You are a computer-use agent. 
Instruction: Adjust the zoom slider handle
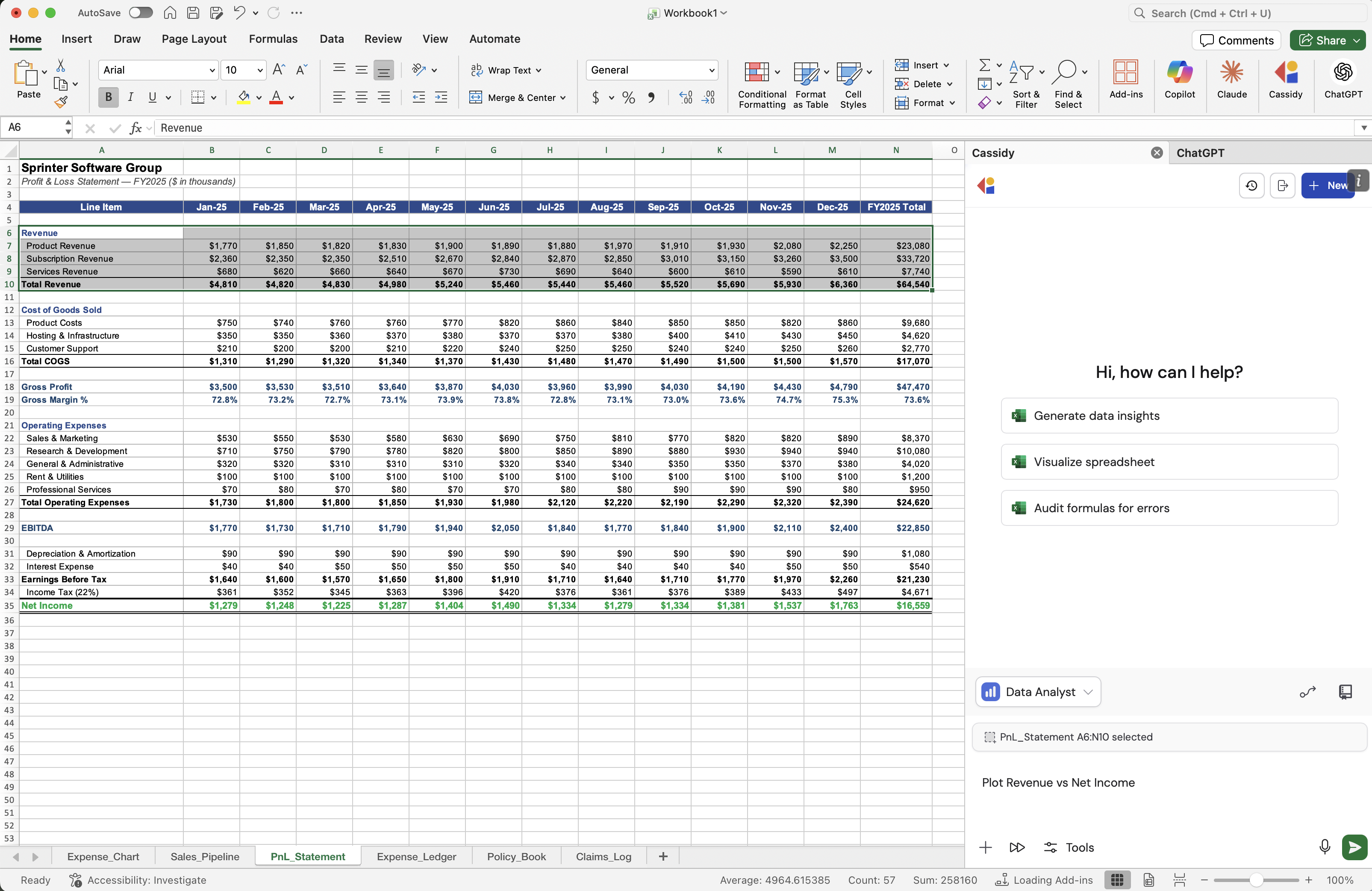tap(1256, 880)
